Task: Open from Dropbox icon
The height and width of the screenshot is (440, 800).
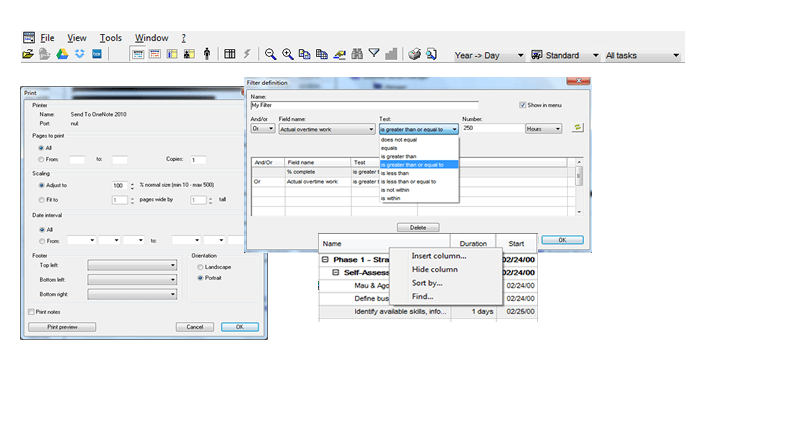Action: pyautogui.click(x=80, y=54)
